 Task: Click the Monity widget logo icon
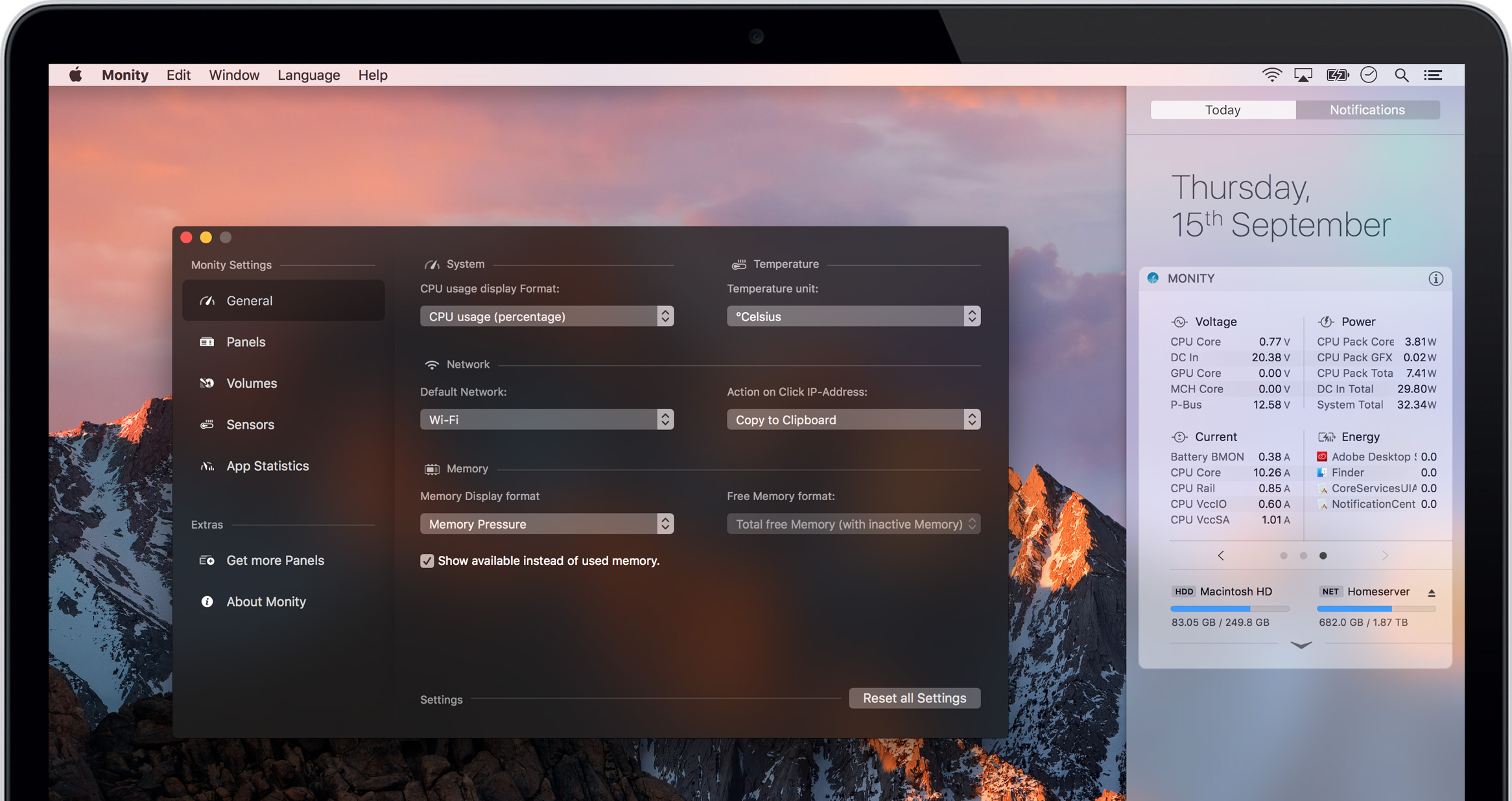click(1153, 278)
